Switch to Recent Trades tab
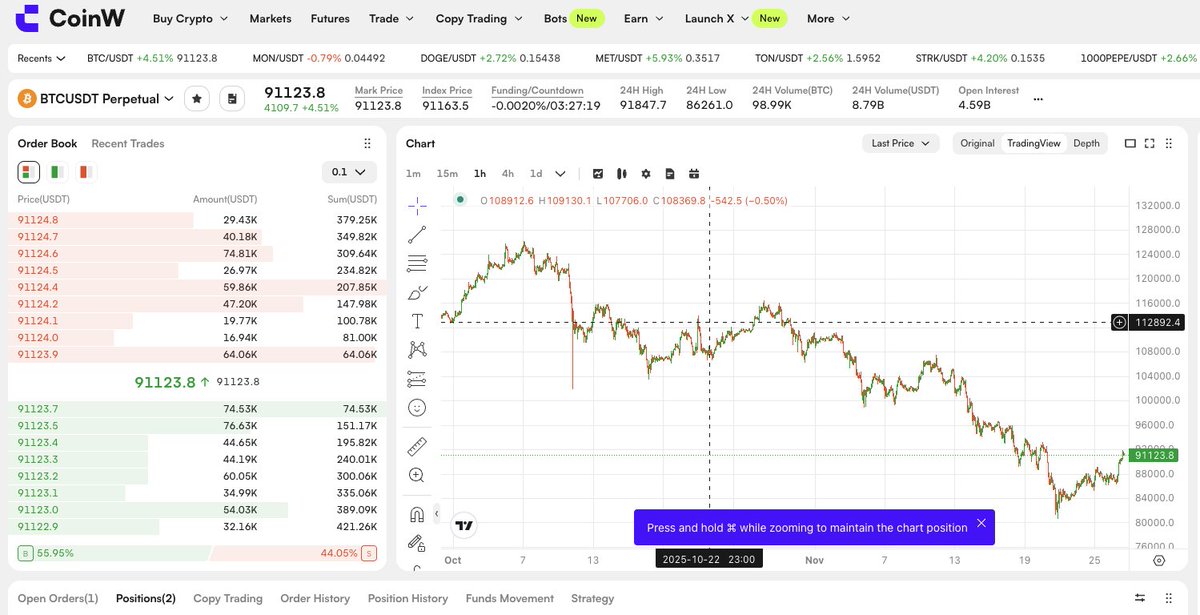 click(x=128, y=144)
